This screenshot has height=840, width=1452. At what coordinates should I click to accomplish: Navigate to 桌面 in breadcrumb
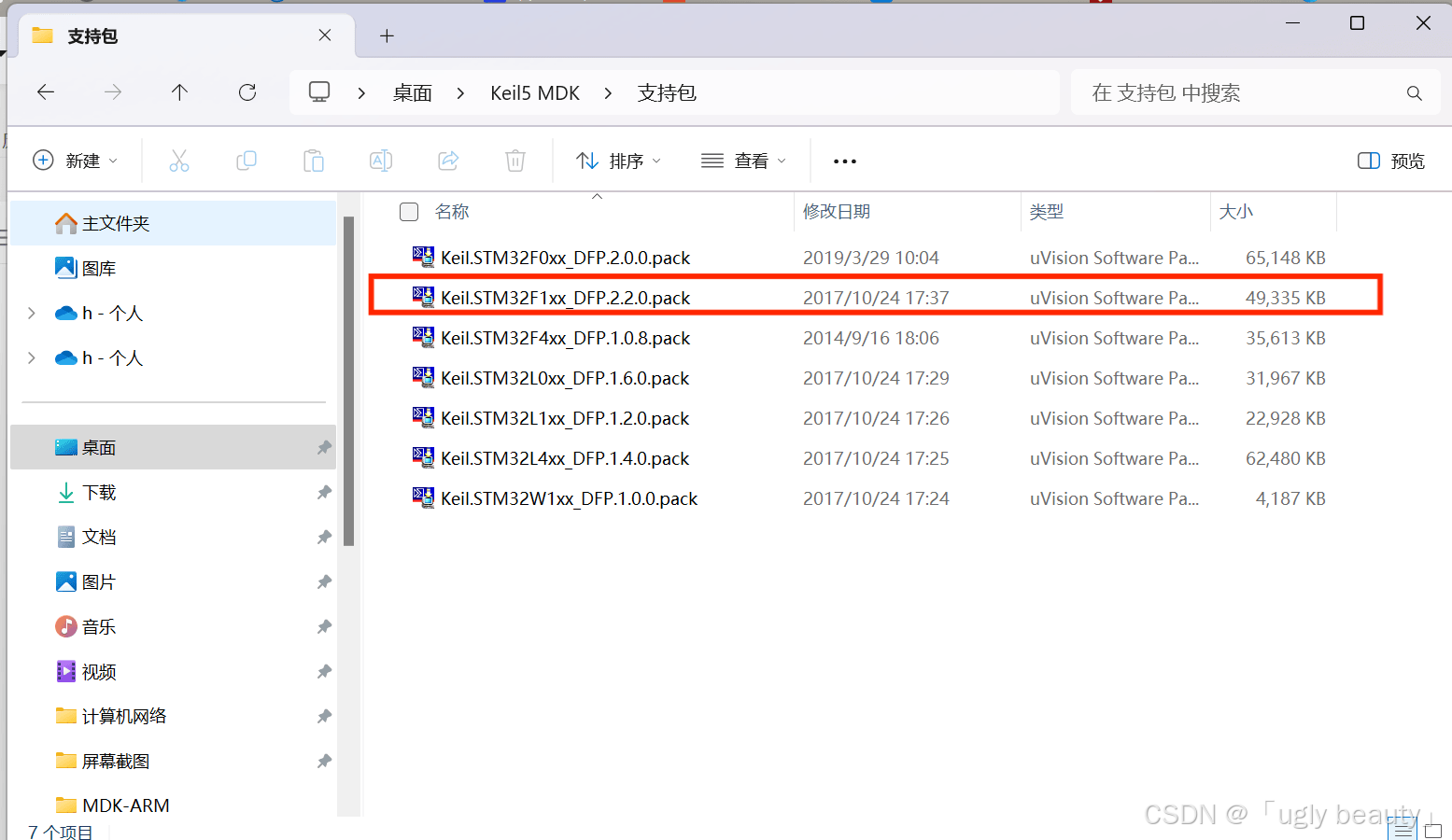coord(413,93)
